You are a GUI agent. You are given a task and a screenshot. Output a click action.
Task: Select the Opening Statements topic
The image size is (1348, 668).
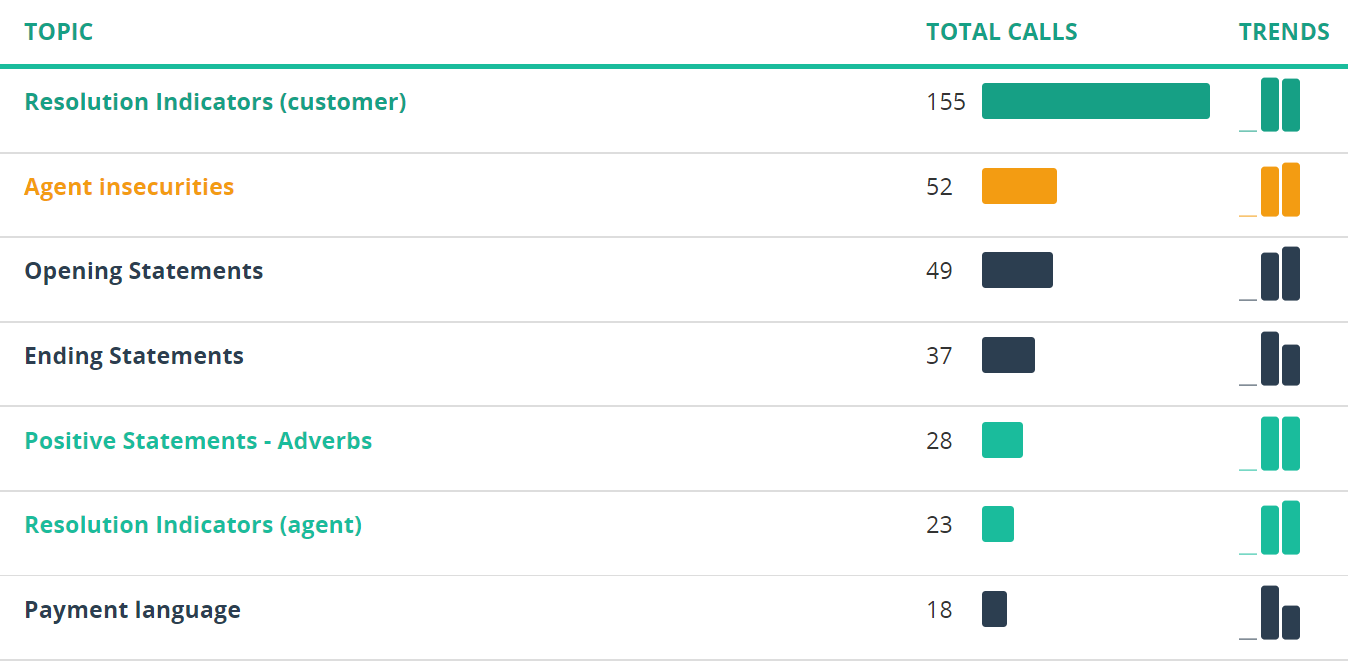point(144,271)
